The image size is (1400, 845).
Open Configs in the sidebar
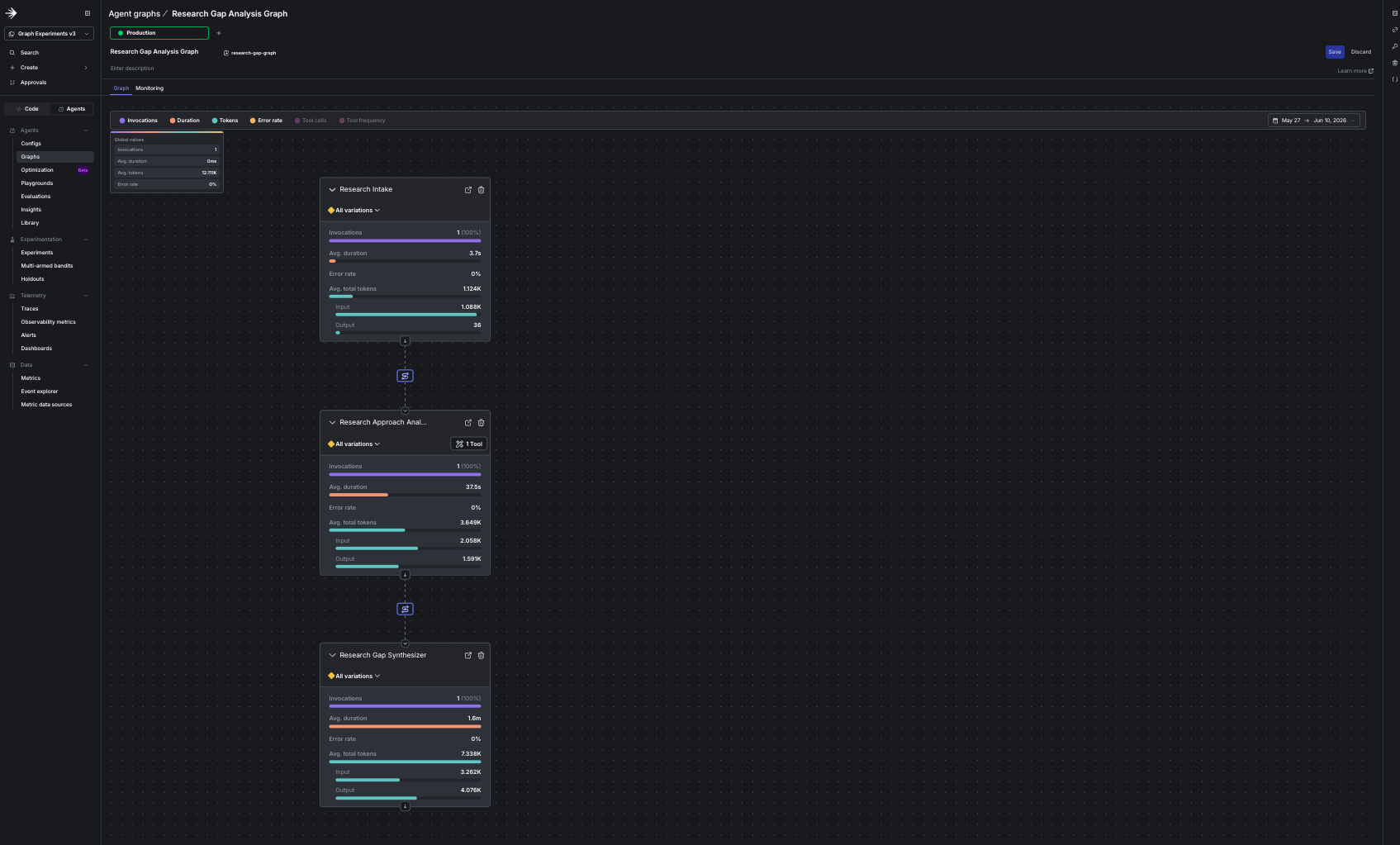(x=31, y=144)
